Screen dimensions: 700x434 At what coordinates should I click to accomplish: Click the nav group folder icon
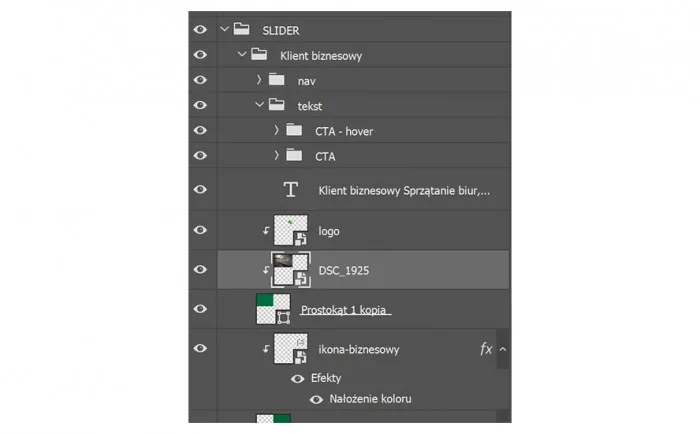277,80
